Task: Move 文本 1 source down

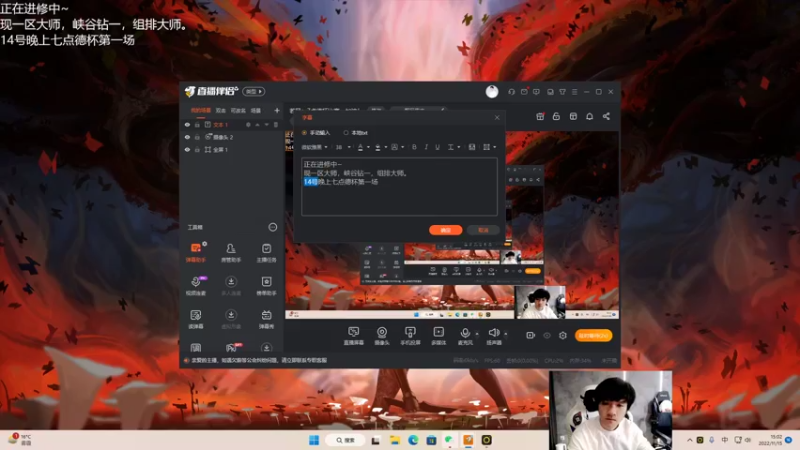Action: click(x=266, y=124)
